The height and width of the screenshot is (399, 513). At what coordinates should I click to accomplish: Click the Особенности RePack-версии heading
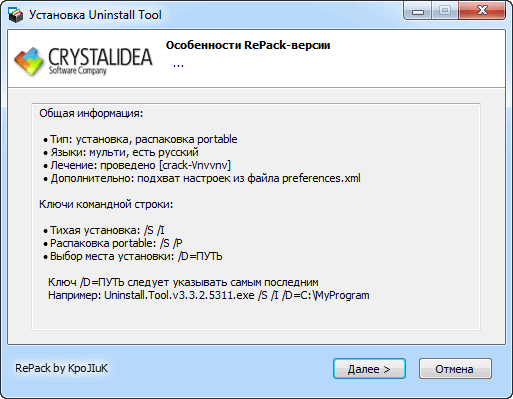tap(248, 45)
